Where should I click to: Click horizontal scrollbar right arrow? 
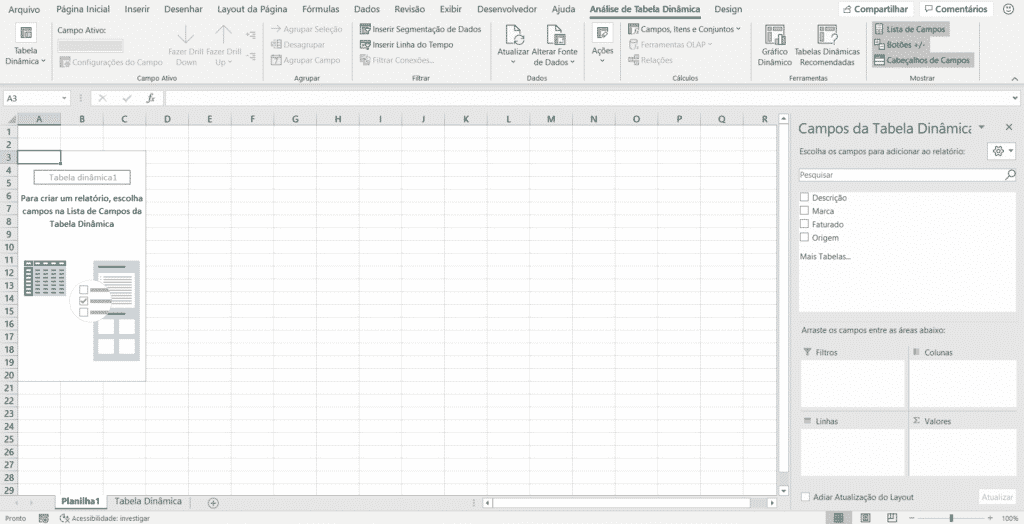point(772,503)
